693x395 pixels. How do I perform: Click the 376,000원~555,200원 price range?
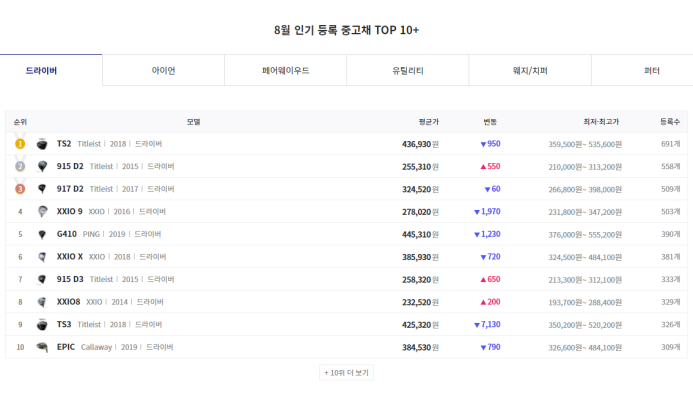585,235
